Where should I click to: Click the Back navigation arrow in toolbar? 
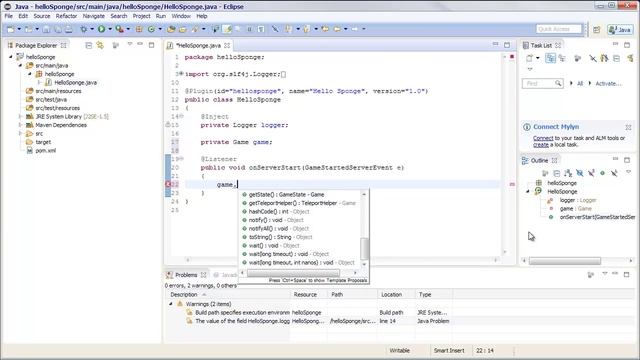(x=337, y=29)
